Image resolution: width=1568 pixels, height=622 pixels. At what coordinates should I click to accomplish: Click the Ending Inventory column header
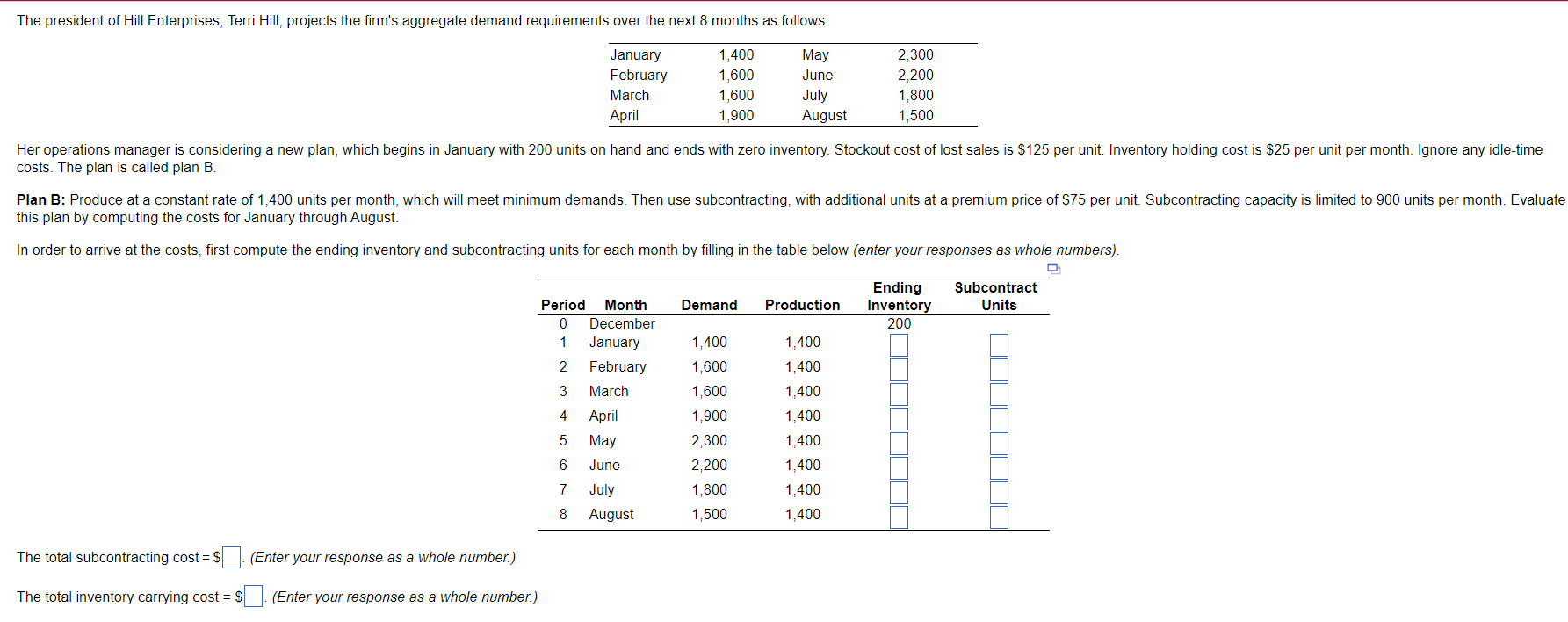click(899, 296)
